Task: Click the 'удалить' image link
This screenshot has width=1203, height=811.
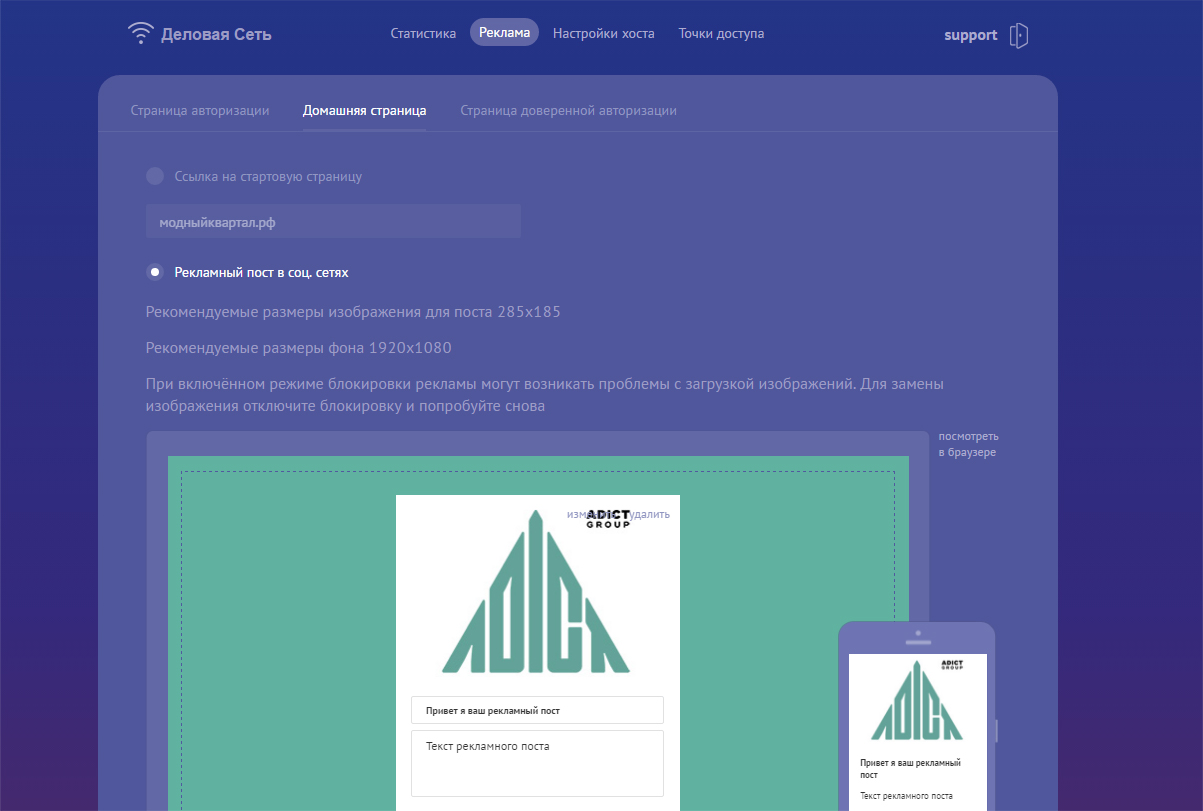Action: click(651, 514)
